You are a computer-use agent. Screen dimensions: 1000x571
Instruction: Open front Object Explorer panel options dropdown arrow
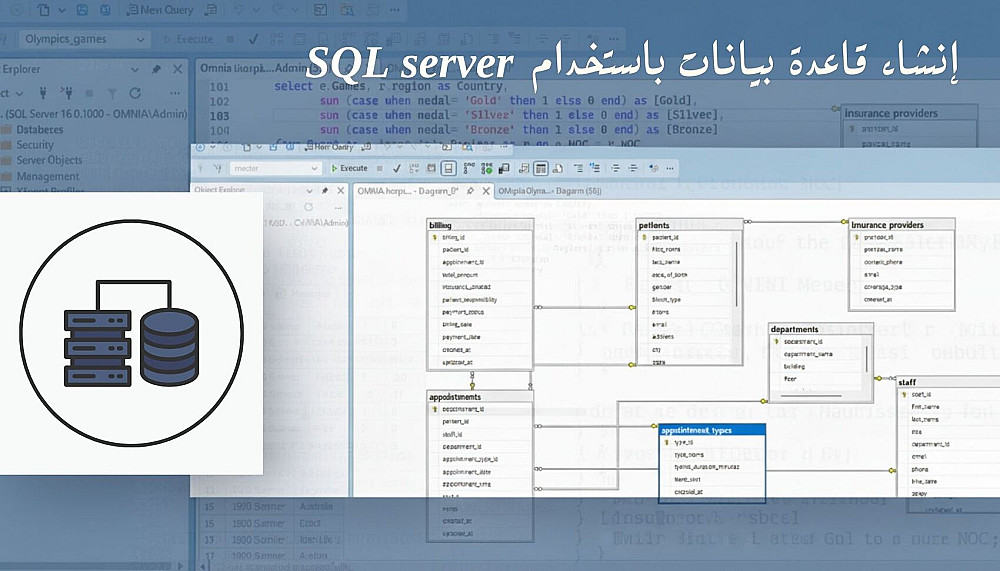click(x=310, y=191)
